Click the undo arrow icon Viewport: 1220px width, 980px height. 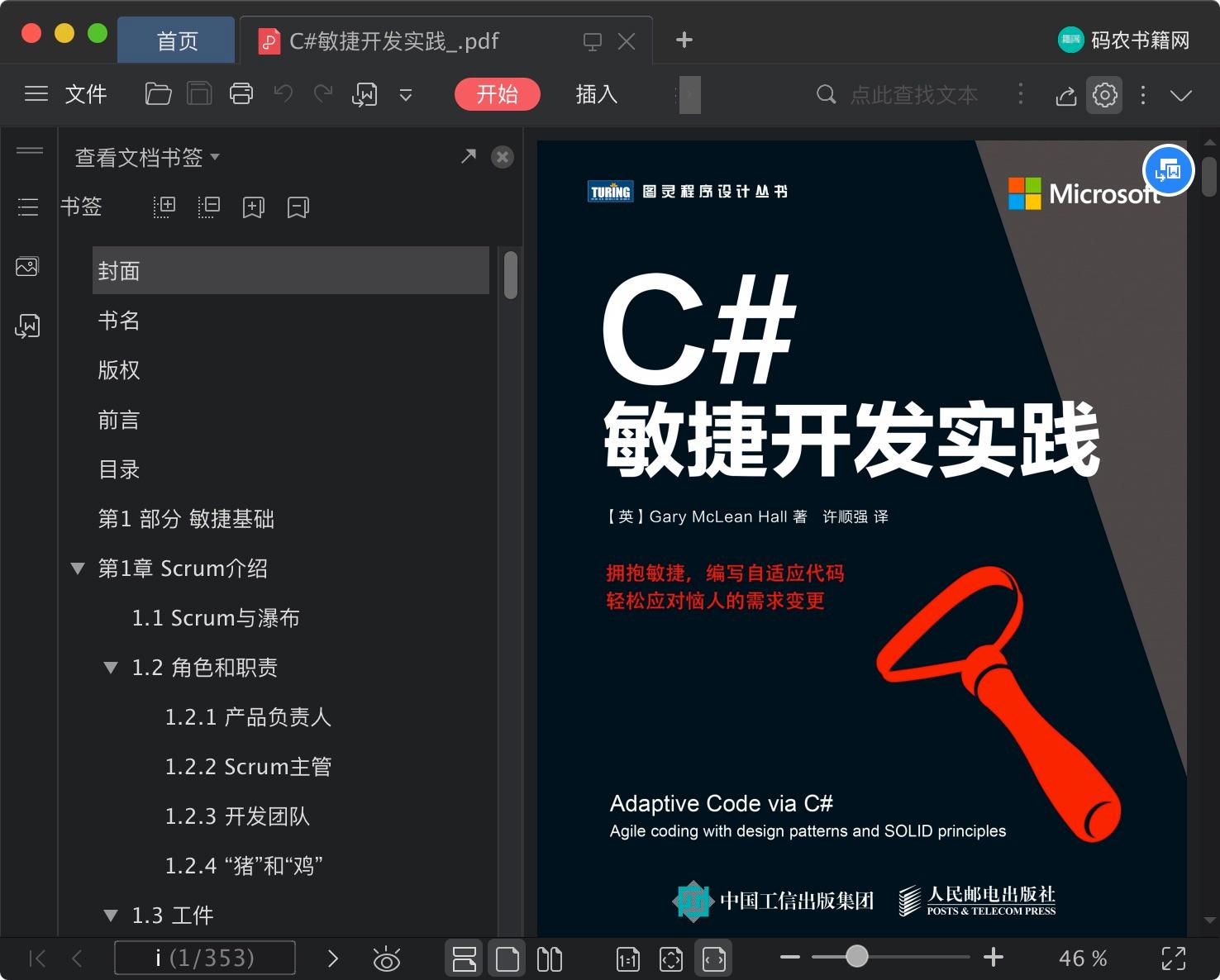coord(284,93)
